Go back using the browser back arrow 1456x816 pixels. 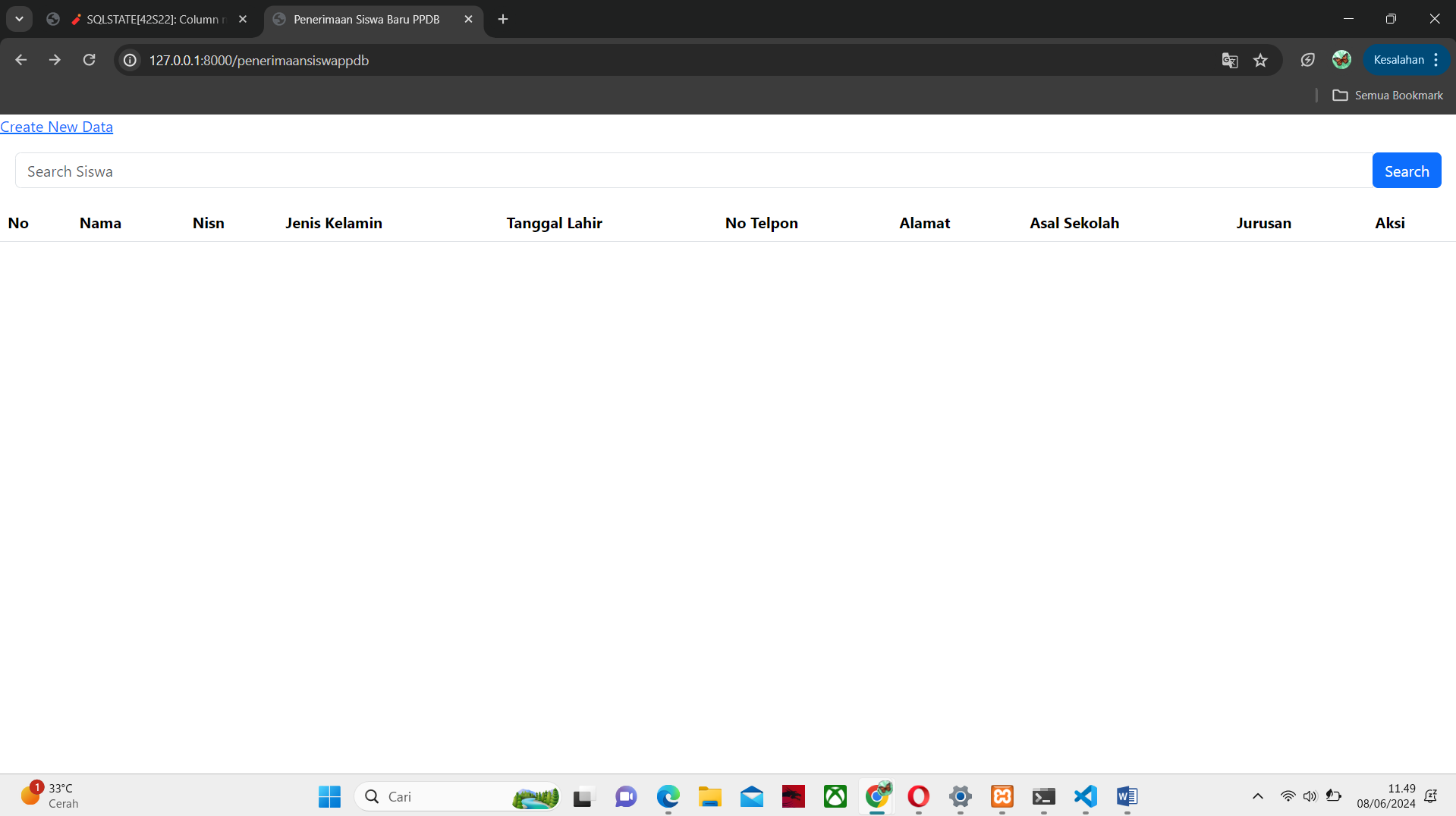point(21,60)
